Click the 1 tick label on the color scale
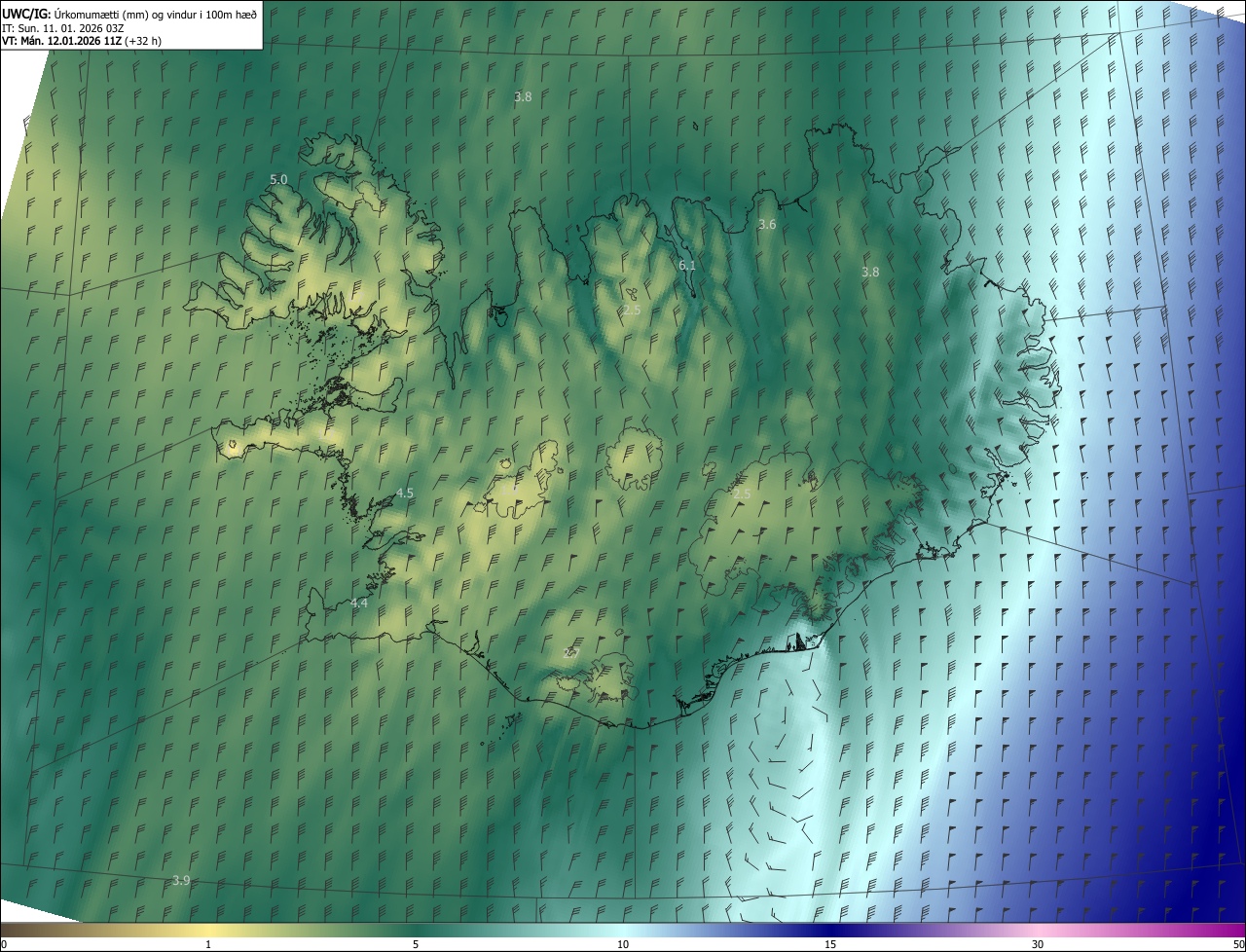 [x=208, y=944]
